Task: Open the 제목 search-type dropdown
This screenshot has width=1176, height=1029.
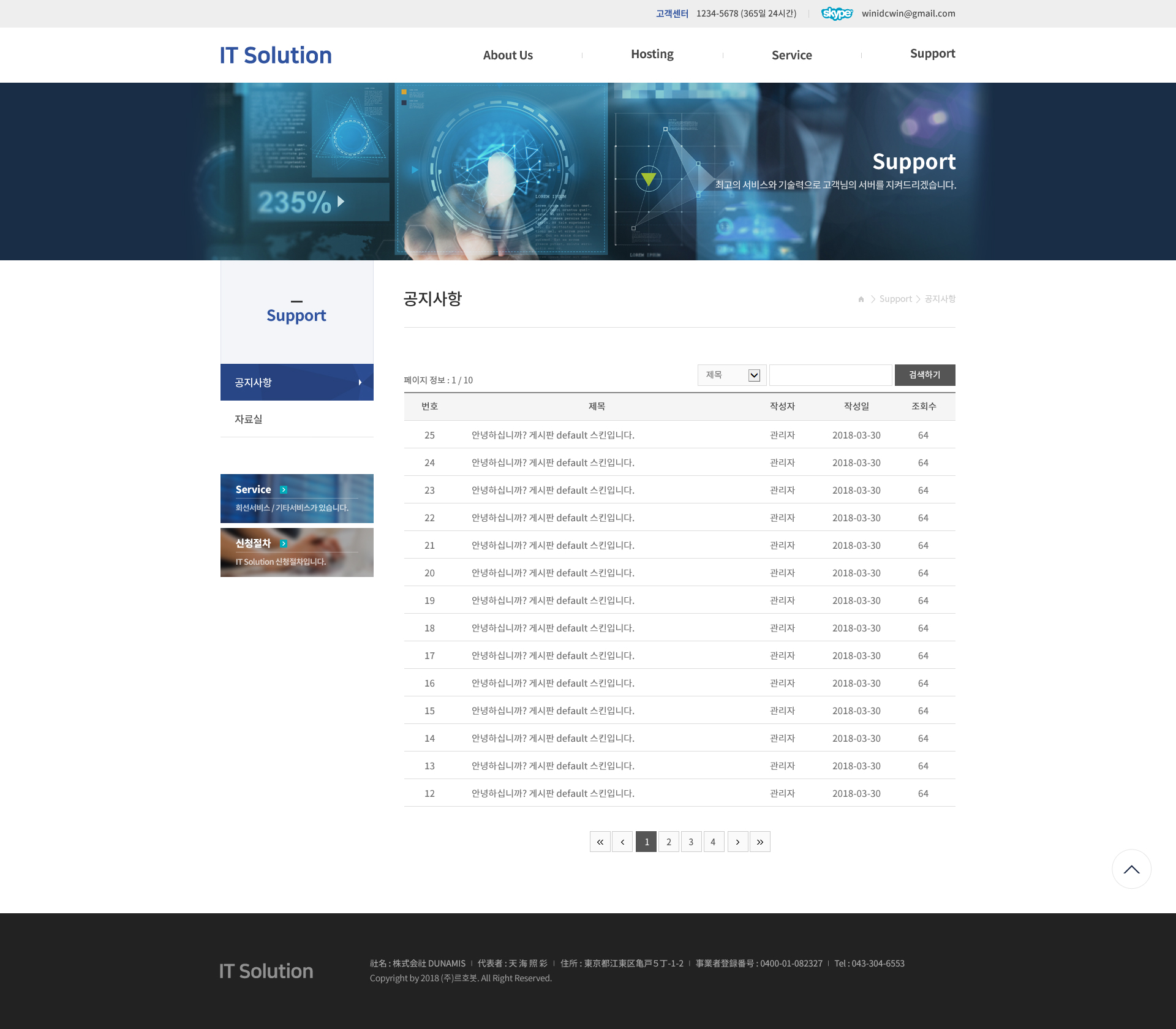Action: point(732,375)
